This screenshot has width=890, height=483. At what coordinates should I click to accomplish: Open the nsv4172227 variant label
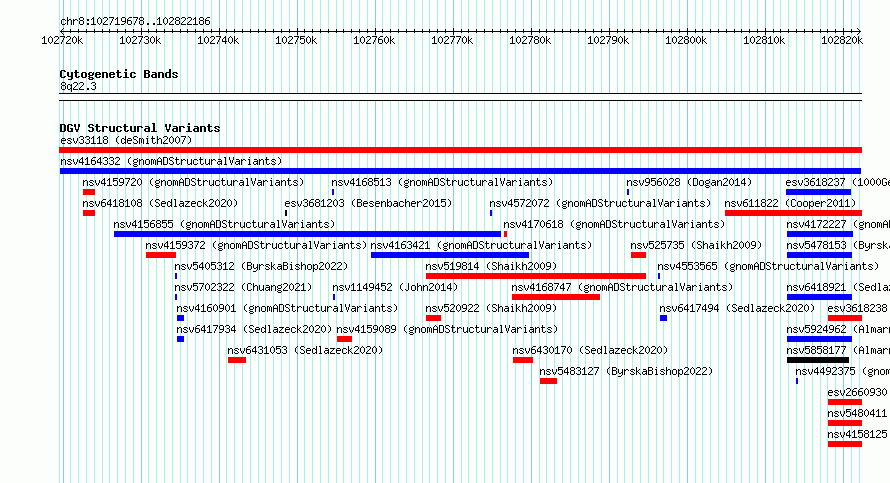coord(838,224)
